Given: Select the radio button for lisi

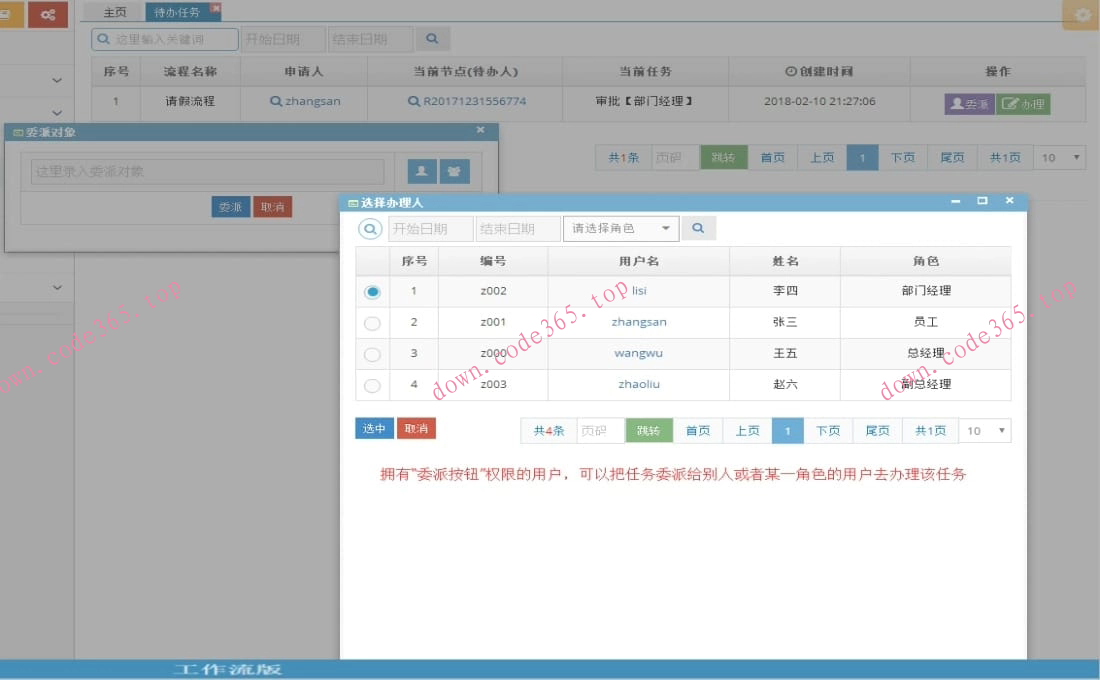Looking at the screenshot, I should coord(372,291).
